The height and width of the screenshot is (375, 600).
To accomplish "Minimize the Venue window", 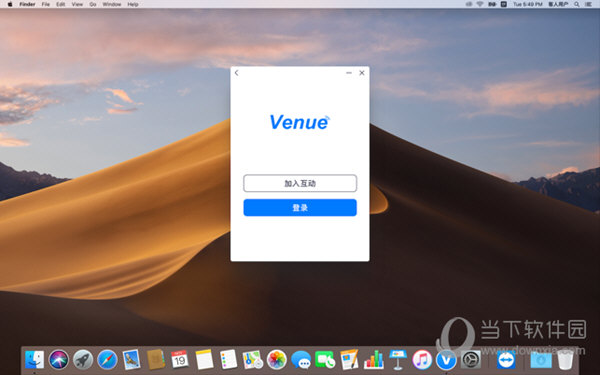I will (x=349, y=73).
